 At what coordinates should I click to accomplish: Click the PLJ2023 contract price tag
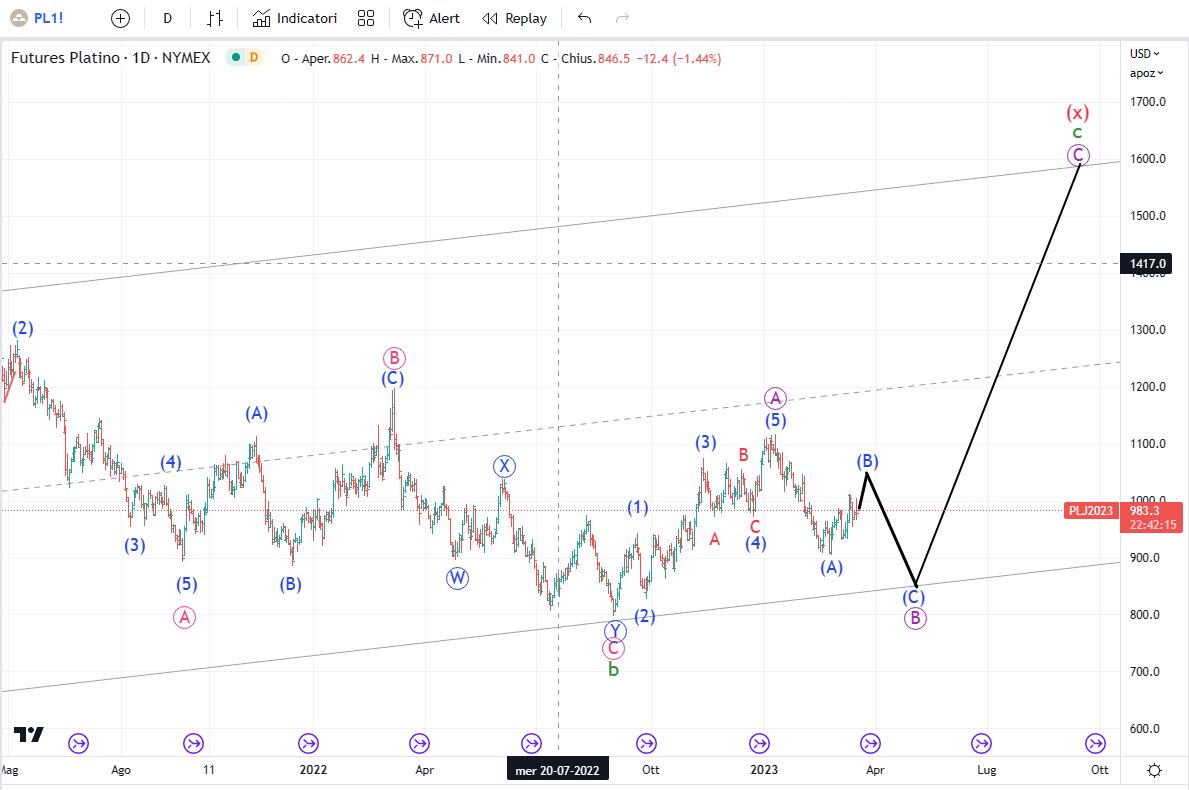coord(1091,511)
